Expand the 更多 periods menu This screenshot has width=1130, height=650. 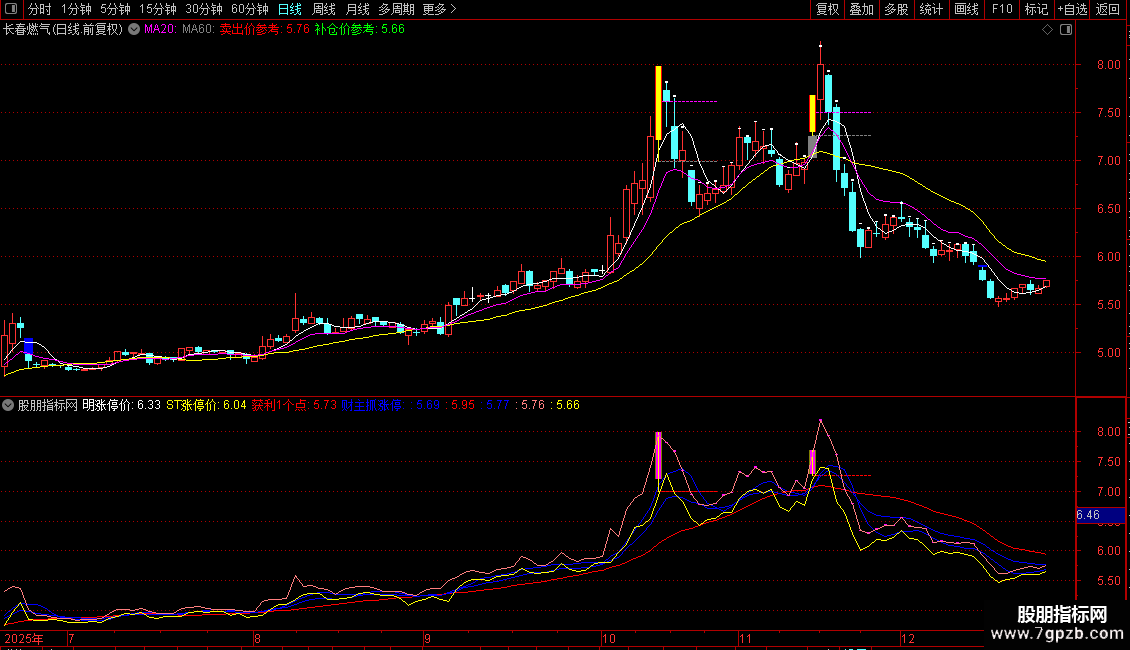440,9
